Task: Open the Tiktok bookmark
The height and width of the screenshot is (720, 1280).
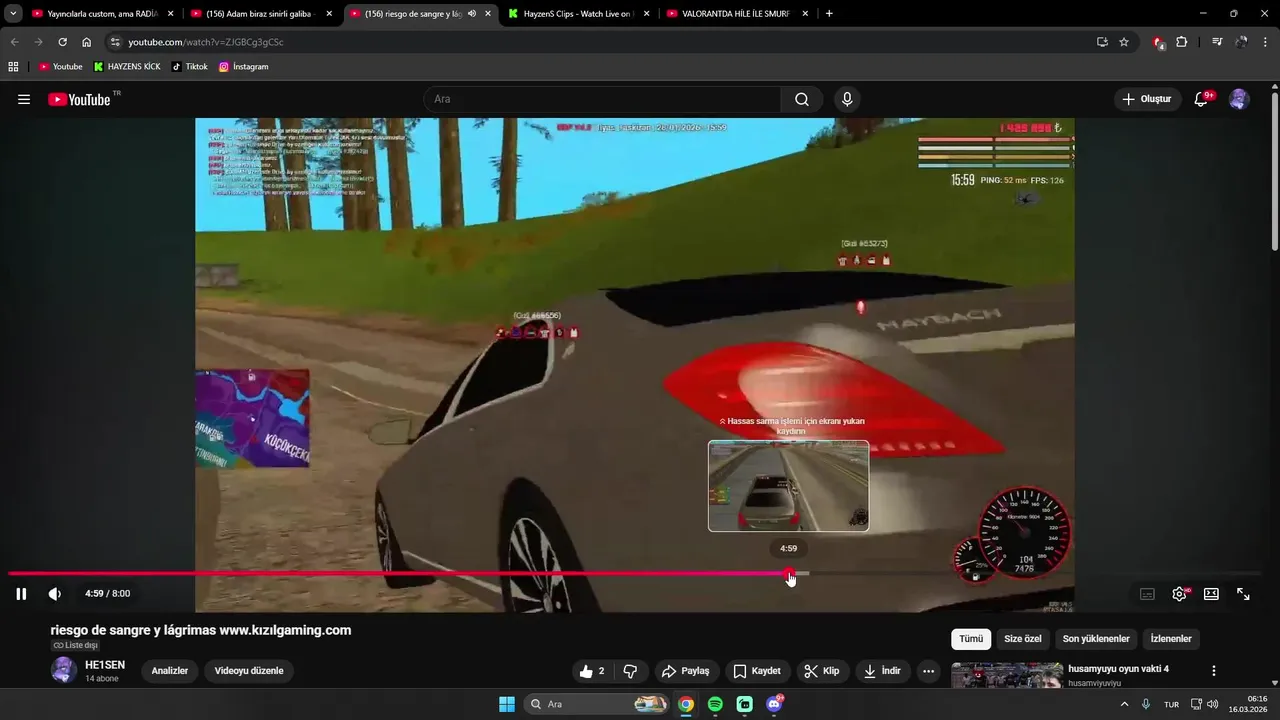Action: point(190,67)
